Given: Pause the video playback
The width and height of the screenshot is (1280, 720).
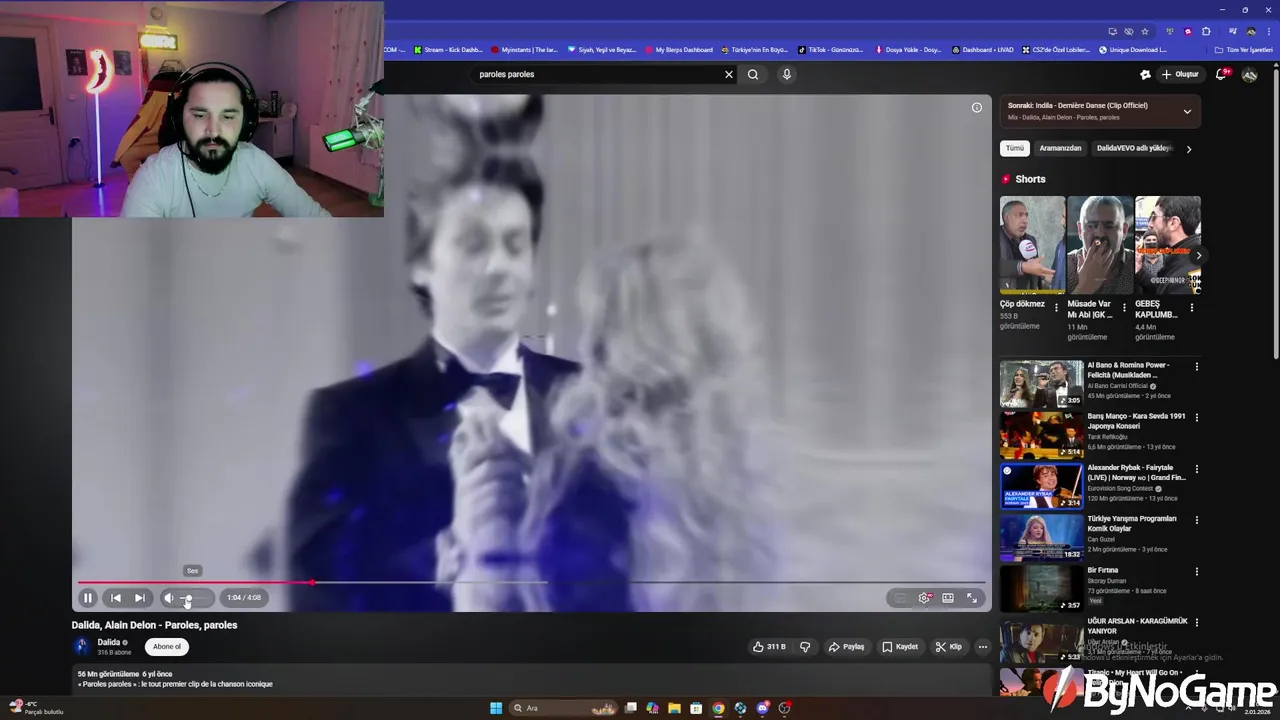Looking at the screenshot, I should tap(88, 598).
